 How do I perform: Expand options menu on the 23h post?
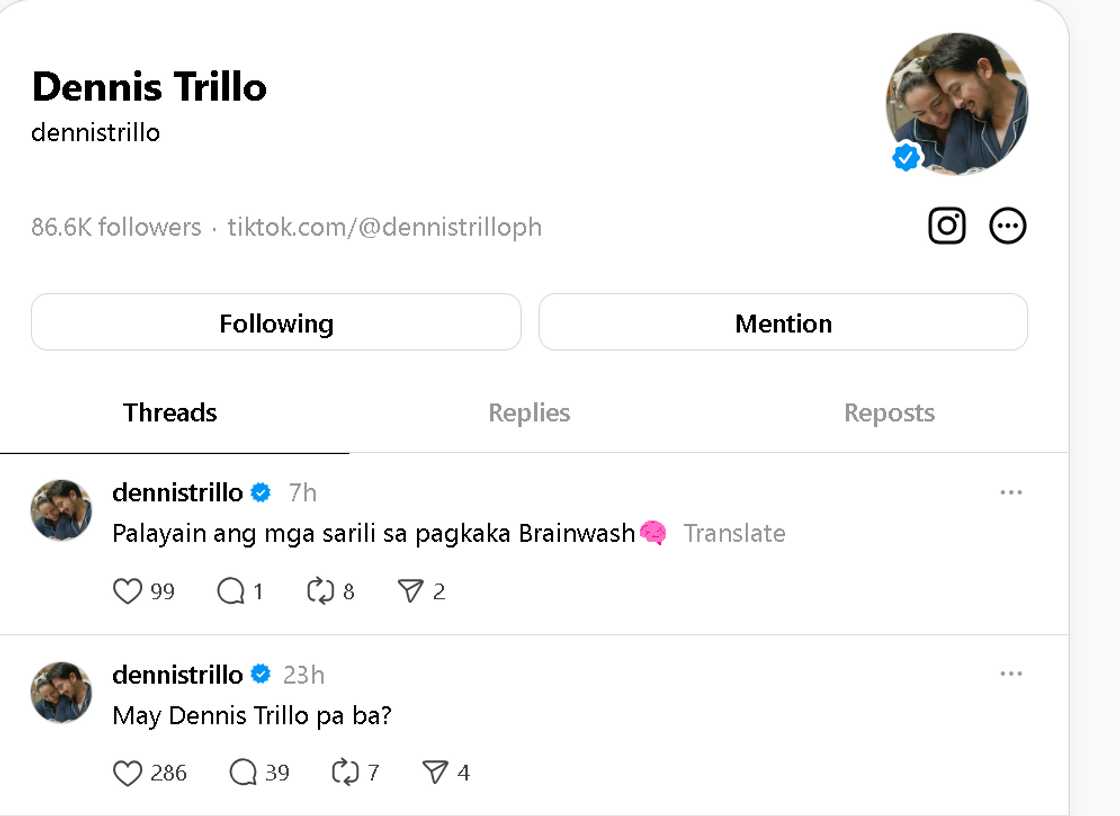coord(1011,674)
